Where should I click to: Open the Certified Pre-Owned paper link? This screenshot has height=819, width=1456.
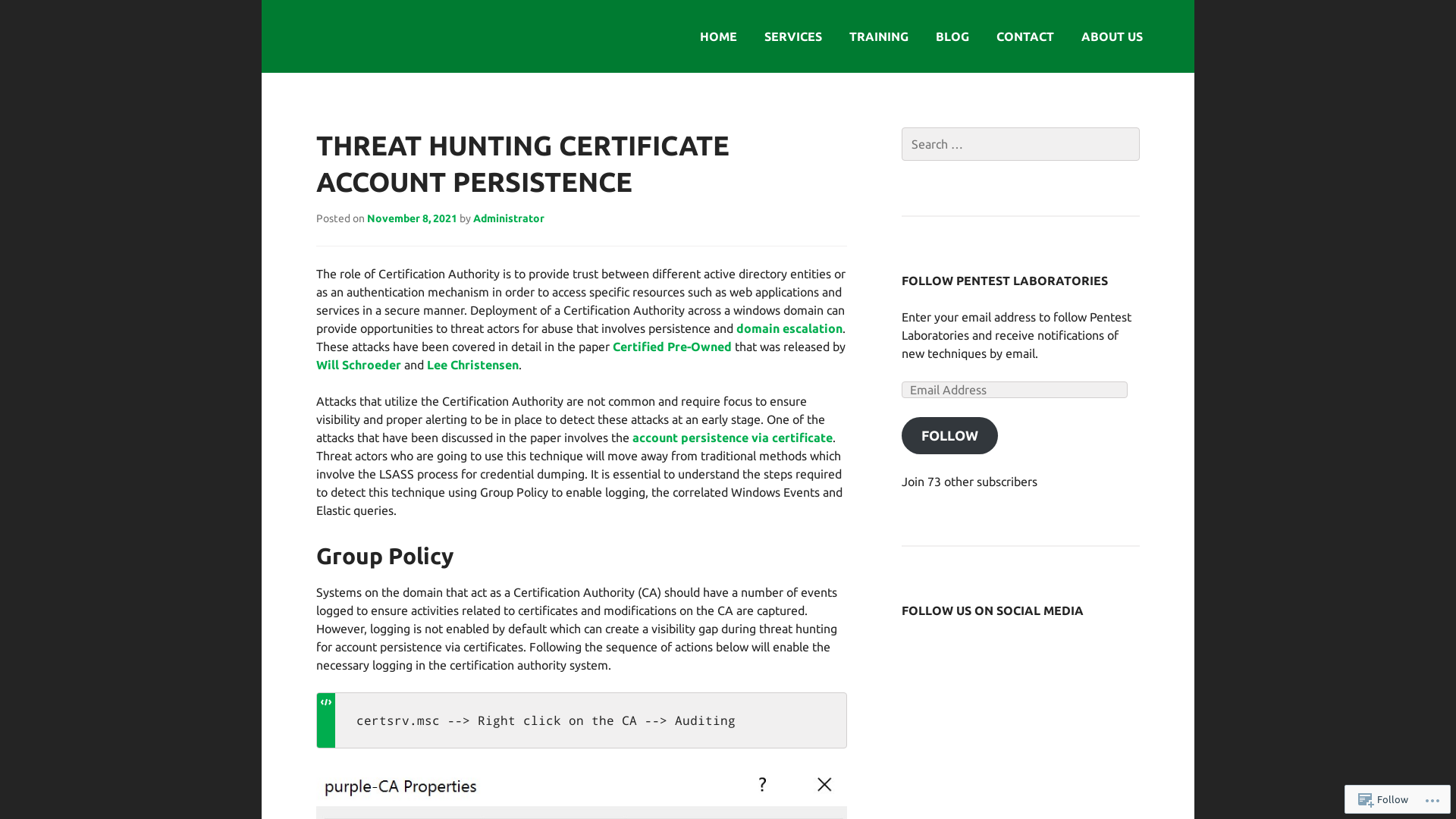[672, 347]
